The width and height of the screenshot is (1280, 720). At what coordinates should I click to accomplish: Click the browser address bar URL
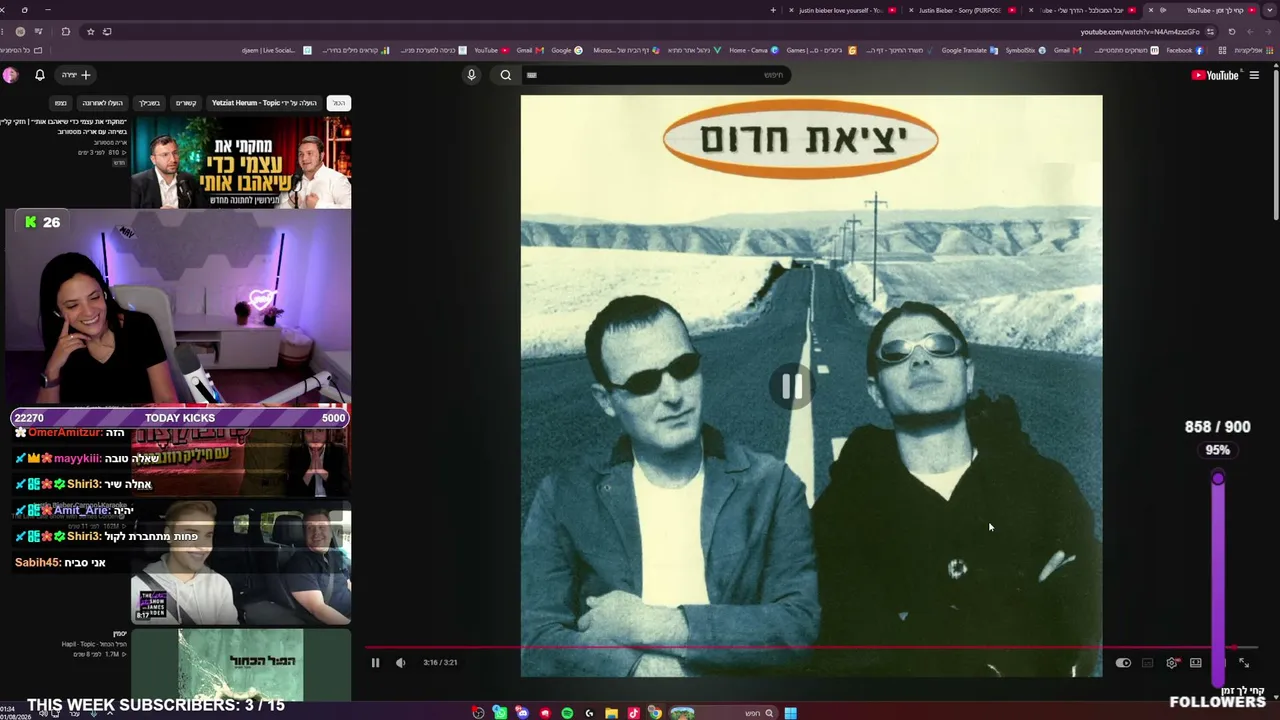pos(1140,32)
